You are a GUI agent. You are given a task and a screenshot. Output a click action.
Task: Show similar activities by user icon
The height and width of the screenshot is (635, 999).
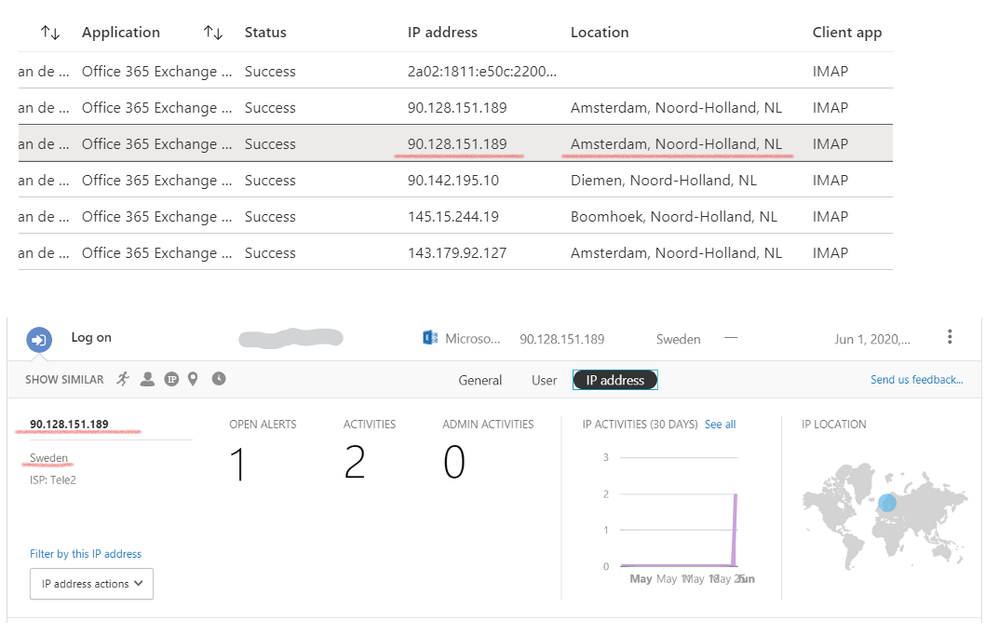pyautogui.click(x=147, y=379)
